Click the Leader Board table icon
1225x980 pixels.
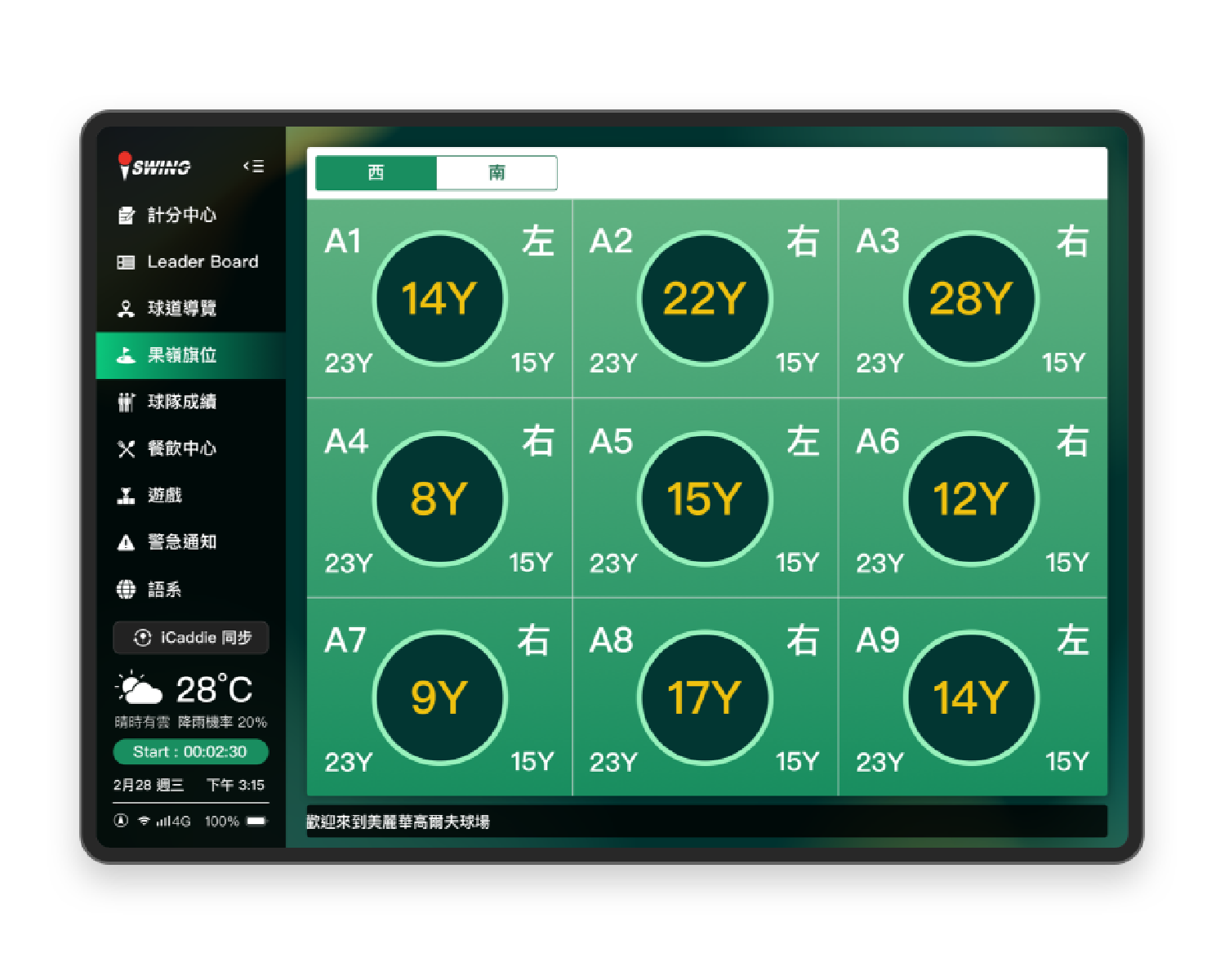126,262
